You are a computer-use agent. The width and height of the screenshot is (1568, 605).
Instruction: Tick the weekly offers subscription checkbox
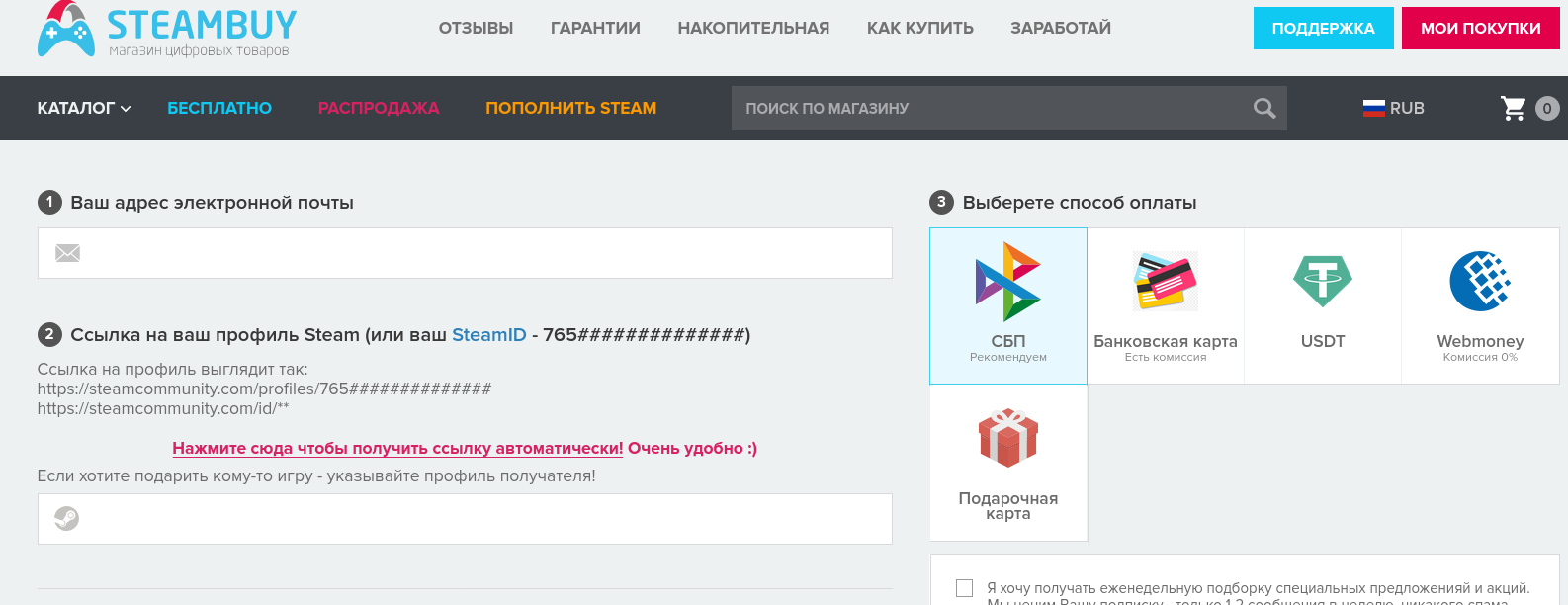965,588
